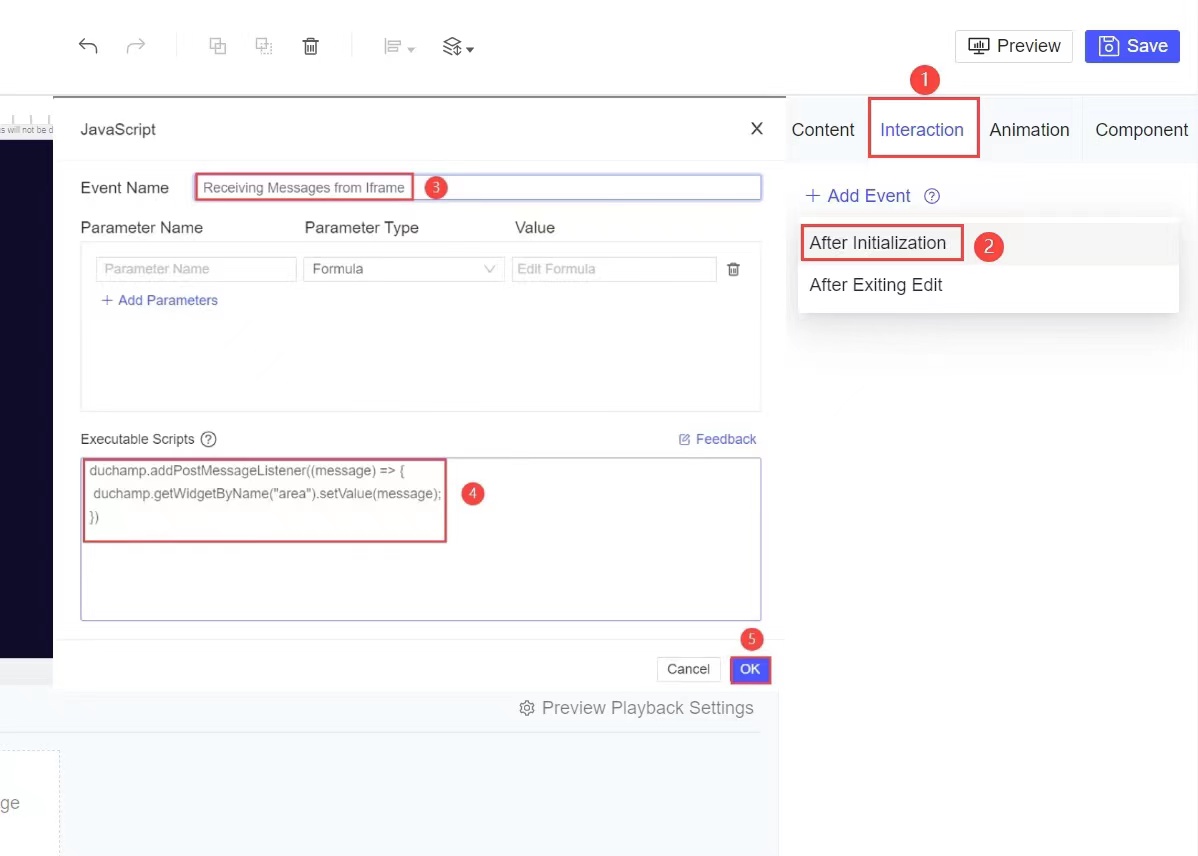Click the help icon next to Executable Scripts
Image resolution: width=1198 pixels, height=856 pixels.
(208, 439)
